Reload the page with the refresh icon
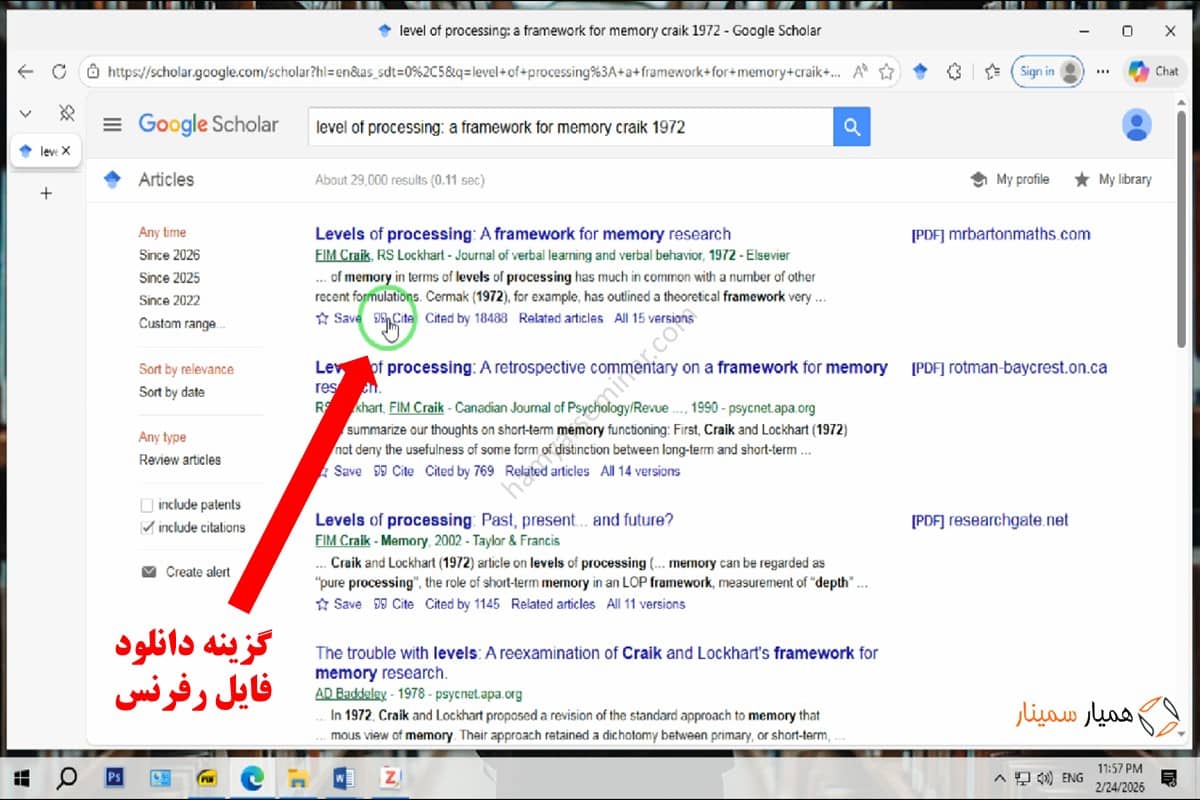Viewport: 1200px width, 800px height. [59, 72]
